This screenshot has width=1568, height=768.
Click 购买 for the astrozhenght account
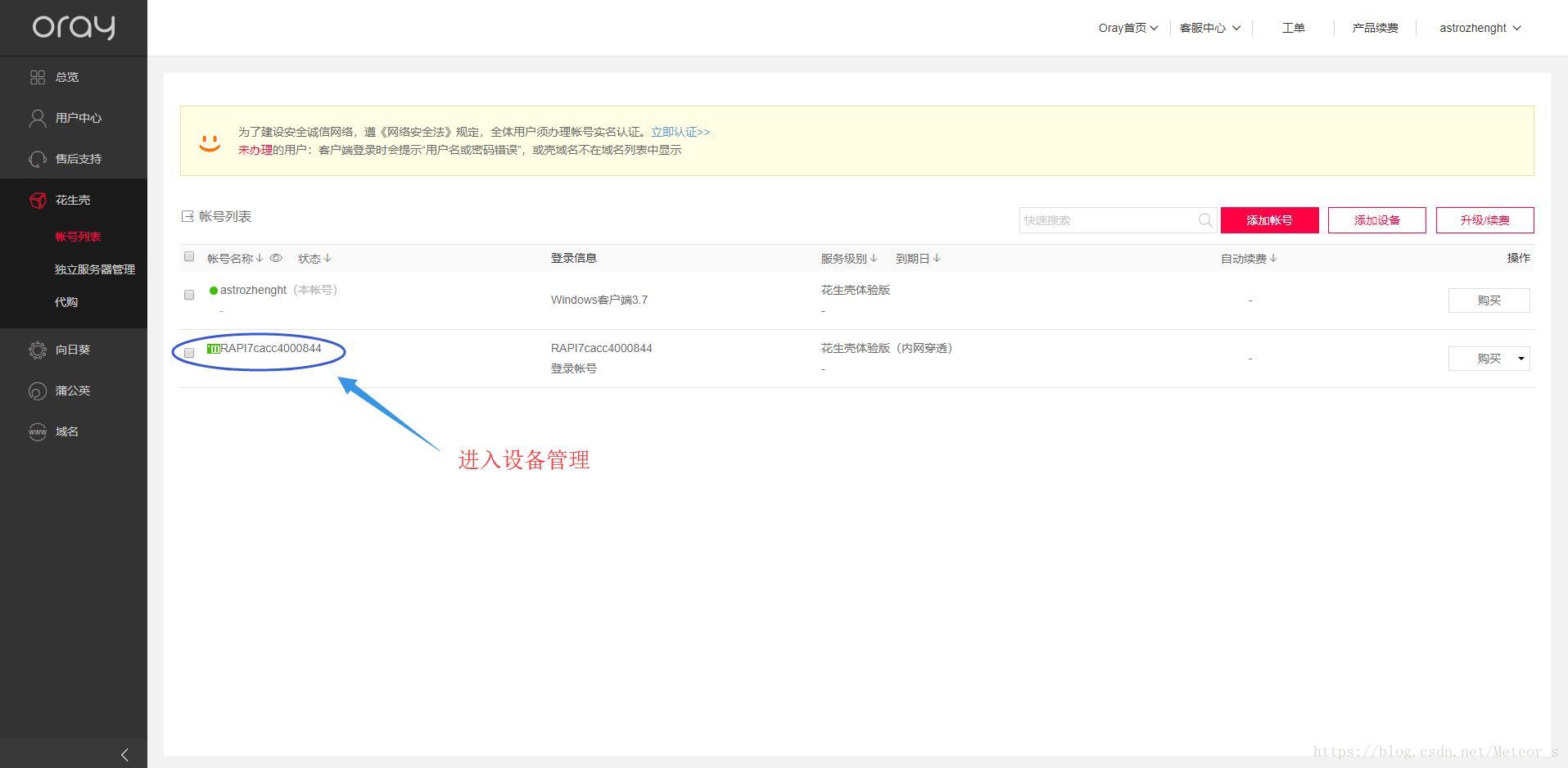1489,300
